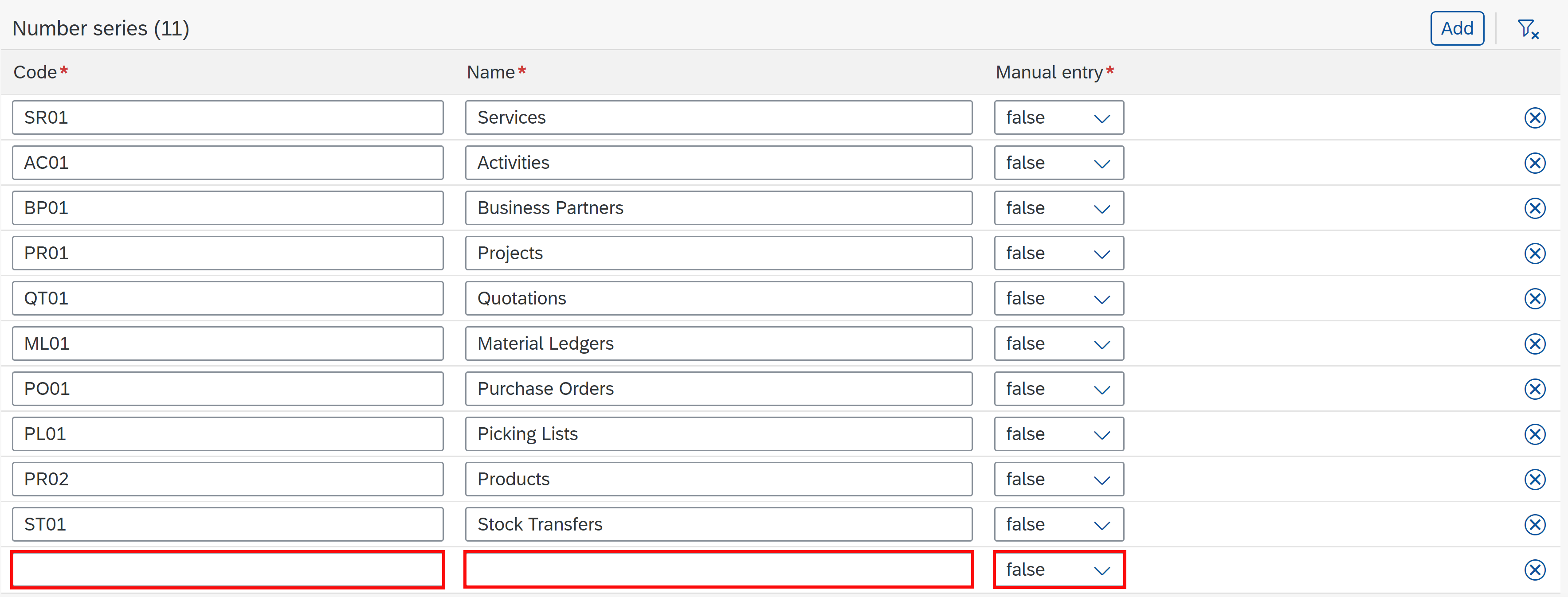Delete the Products row
The height and width of the screenshot is (597, 1568).
[1535, 480]
